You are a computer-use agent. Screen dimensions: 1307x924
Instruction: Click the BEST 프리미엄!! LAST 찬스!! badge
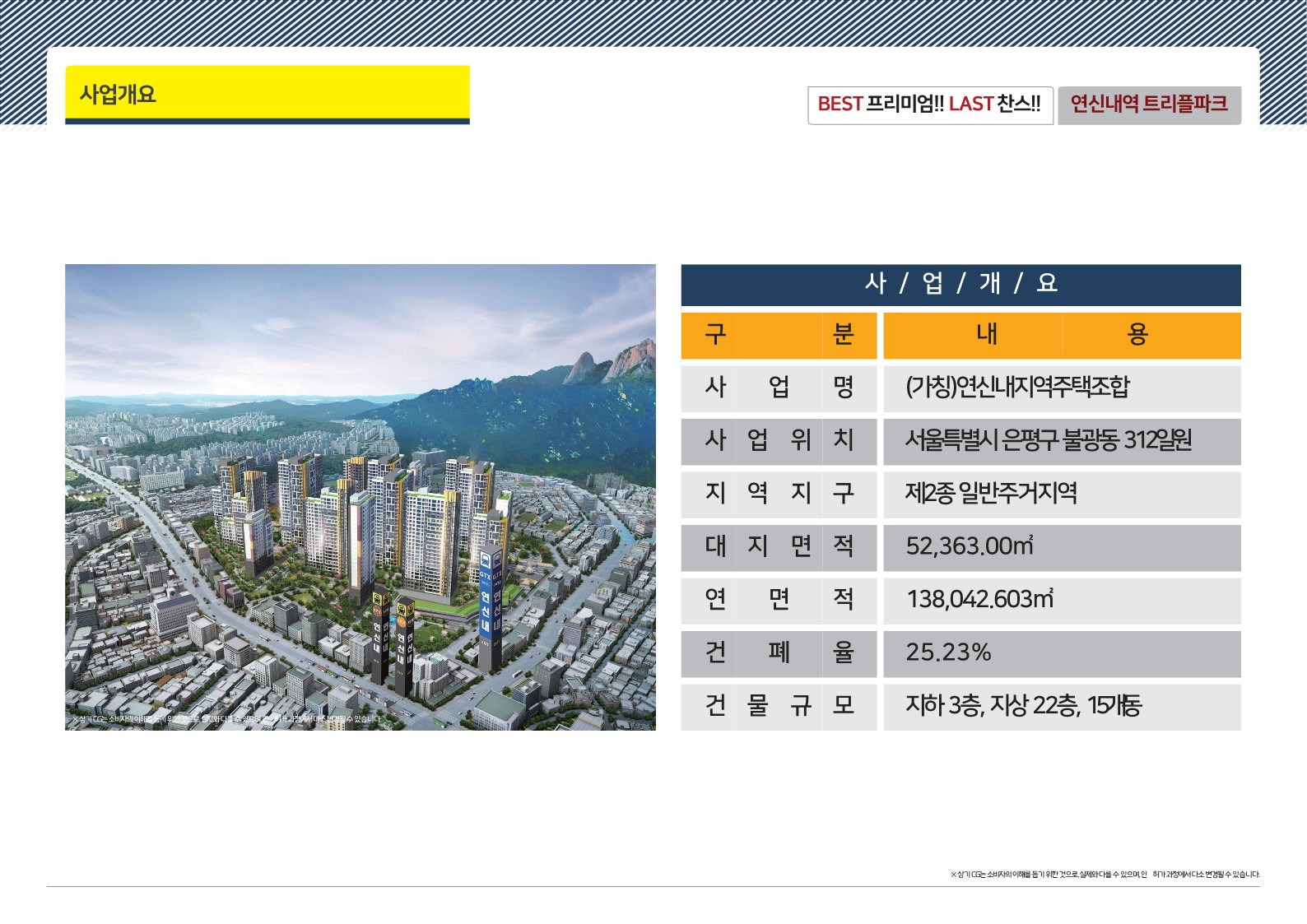930,104
